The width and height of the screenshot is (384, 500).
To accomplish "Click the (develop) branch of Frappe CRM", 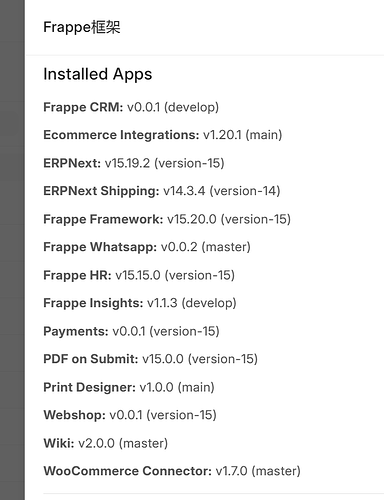I will click(x=191, y=107).
